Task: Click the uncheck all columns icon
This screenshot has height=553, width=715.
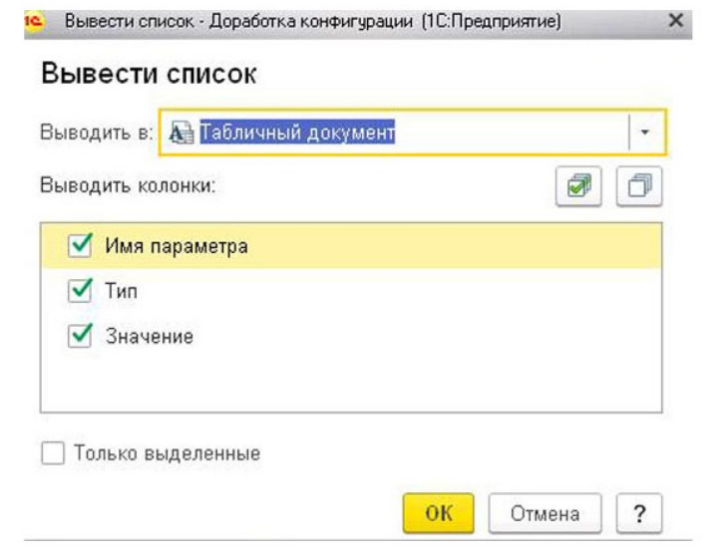Action: [x=640, y=187]
